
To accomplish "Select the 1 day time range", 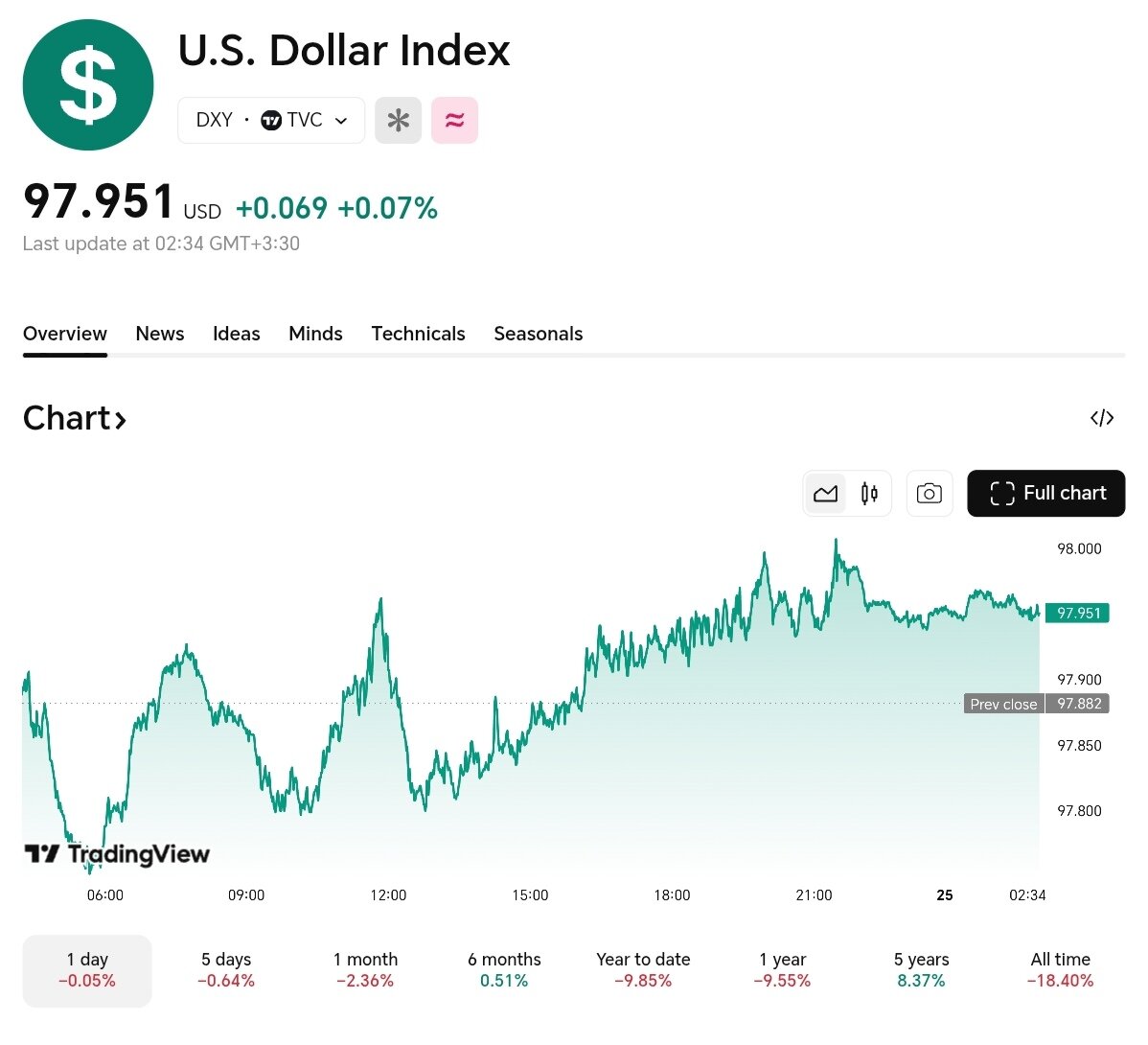I will pos(87,970).
